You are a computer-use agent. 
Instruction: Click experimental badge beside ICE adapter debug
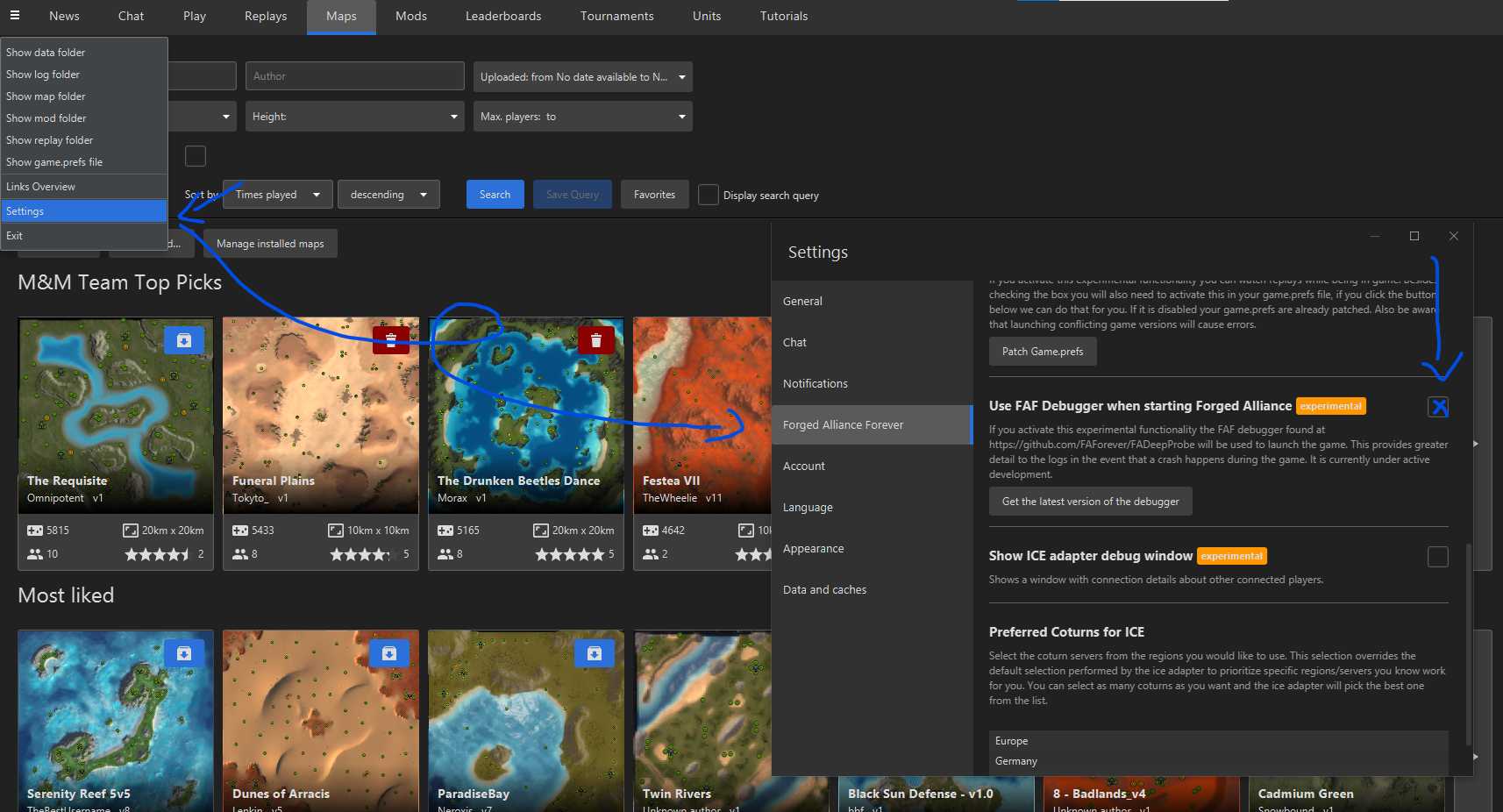1232,556
